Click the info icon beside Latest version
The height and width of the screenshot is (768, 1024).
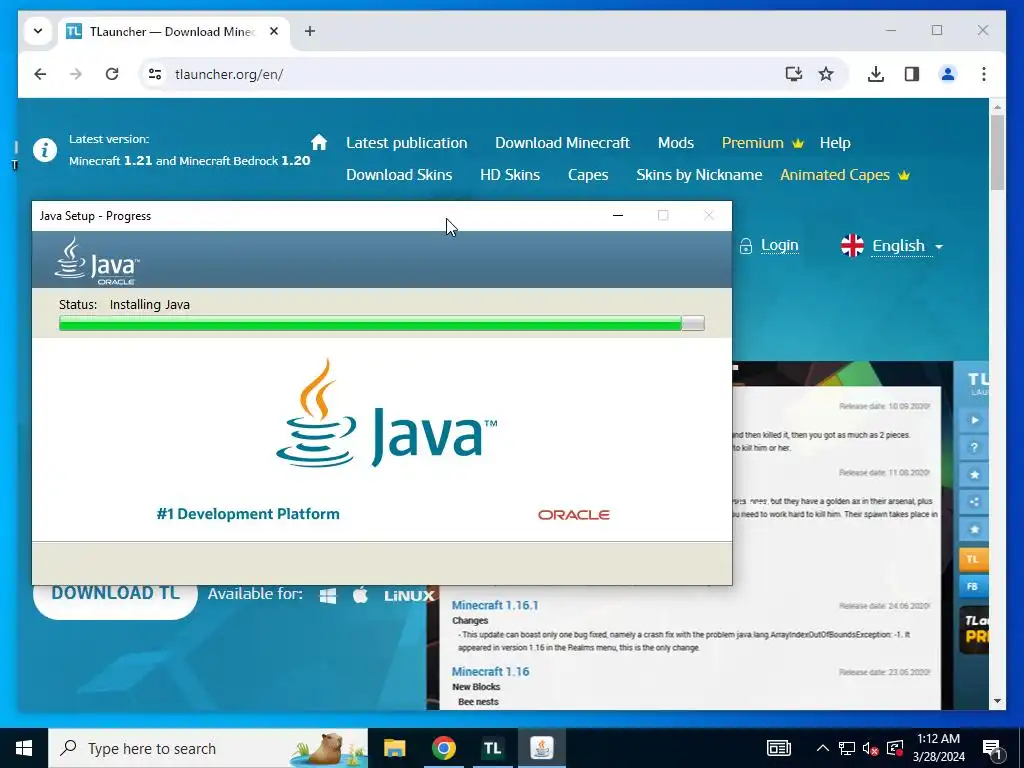45,151
